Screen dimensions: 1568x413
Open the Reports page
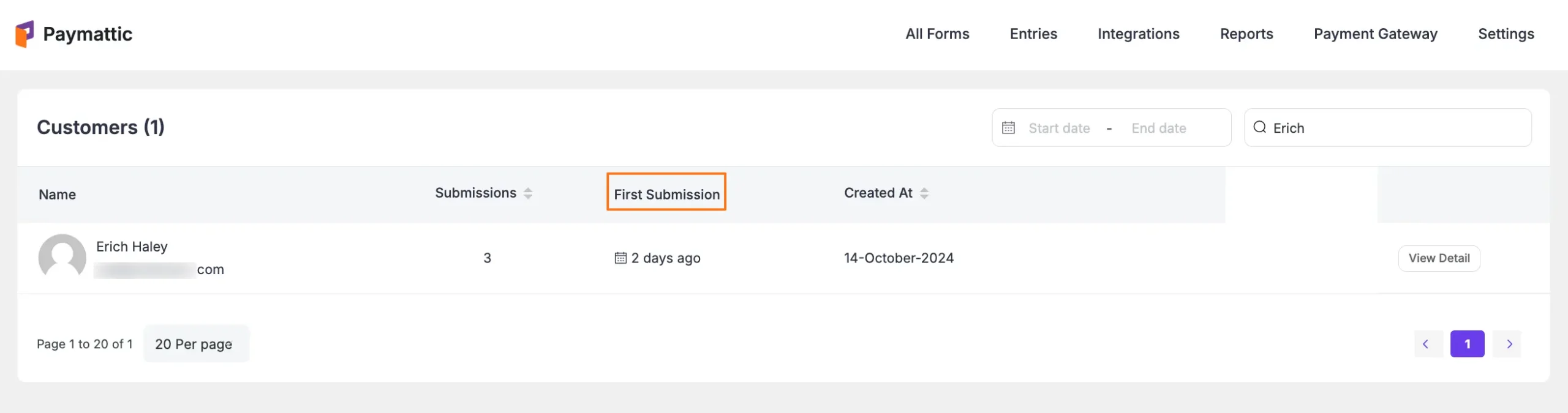pyautogui.click(x=1246, y=34)
